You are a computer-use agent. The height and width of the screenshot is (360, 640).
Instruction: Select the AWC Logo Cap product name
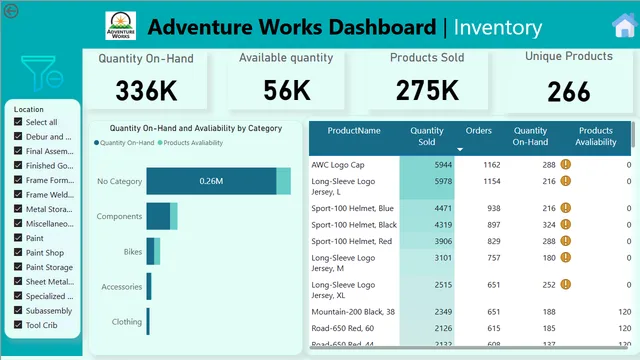coord(338,165)
